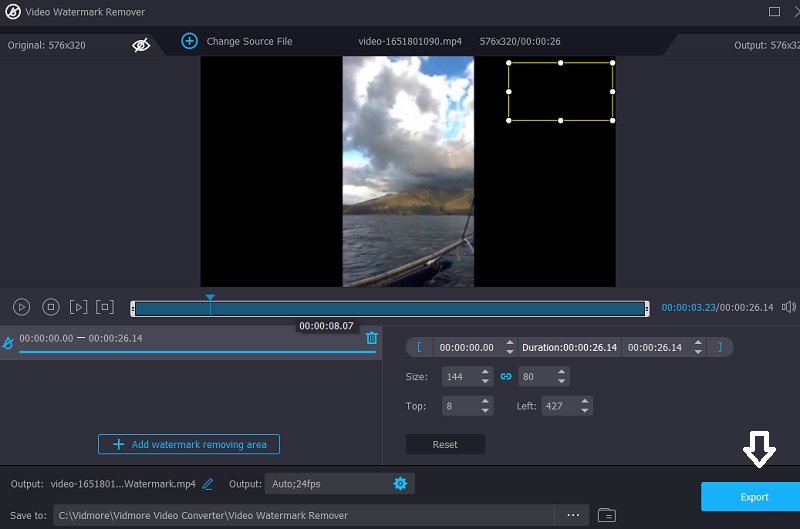The height and width of the screenshot is (529, 800).
Task: Click the set start bracket button
Action: (x=419, y=347)
